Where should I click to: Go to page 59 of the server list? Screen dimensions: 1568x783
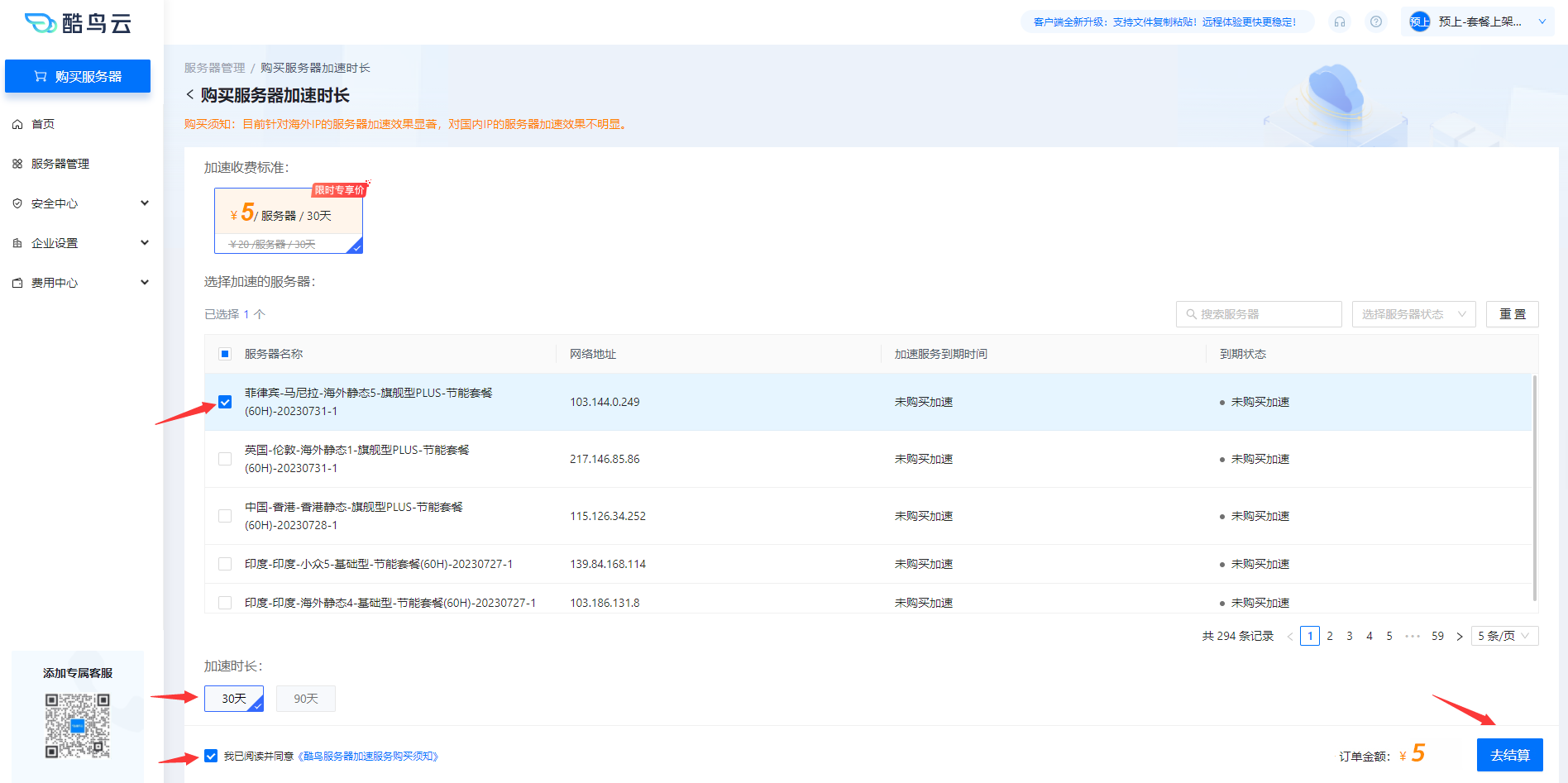[1438, 636]
